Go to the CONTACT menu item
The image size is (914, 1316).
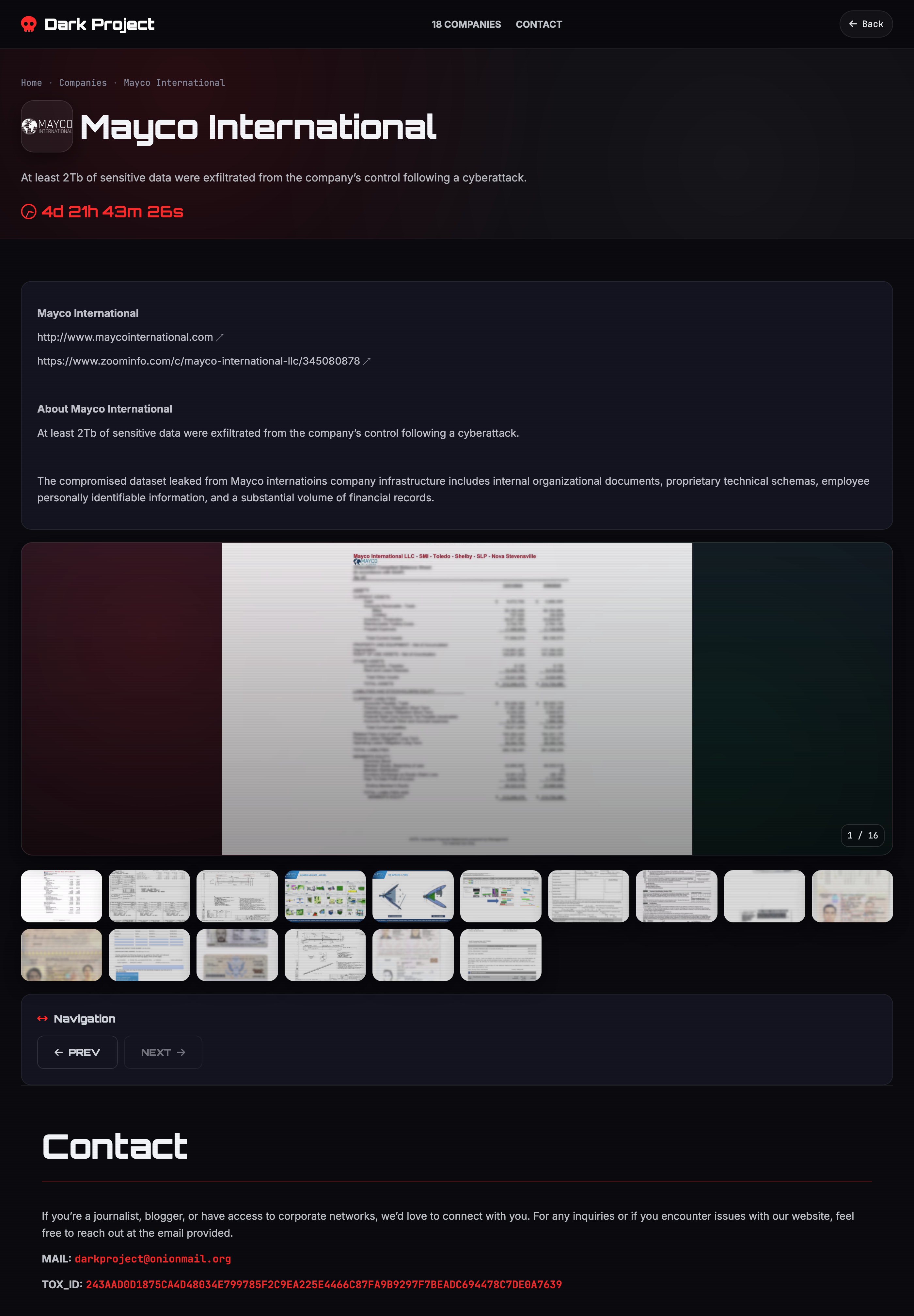(539, 24)
